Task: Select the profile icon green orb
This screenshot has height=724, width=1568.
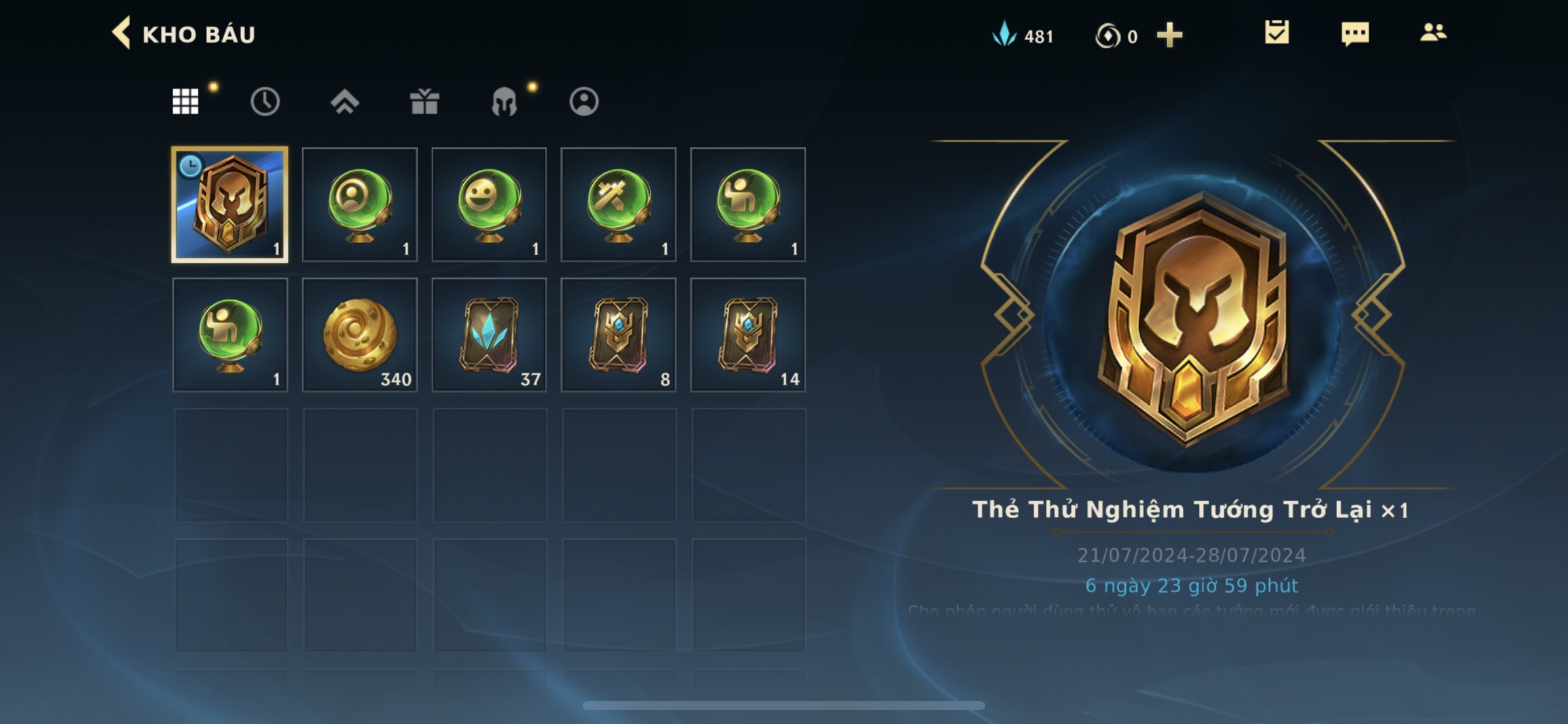Action: 360,205
